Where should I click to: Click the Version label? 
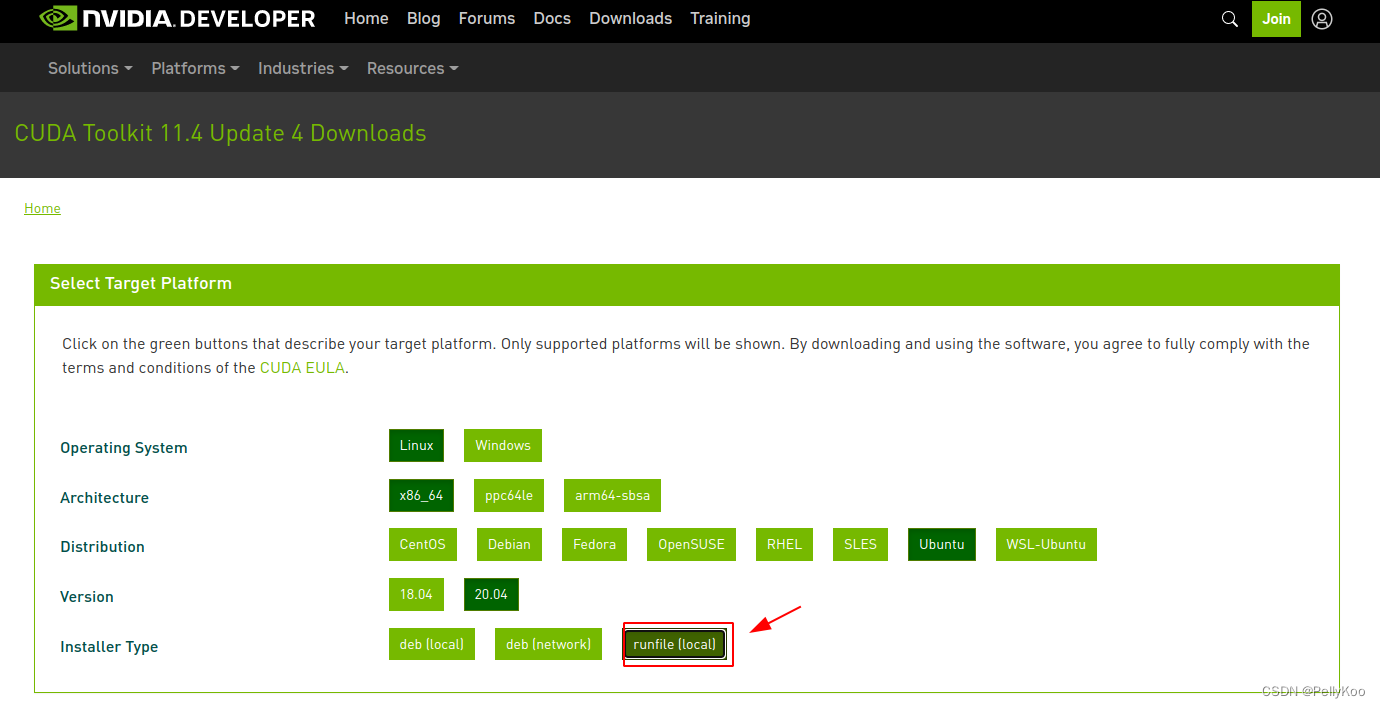coord(87,596)
